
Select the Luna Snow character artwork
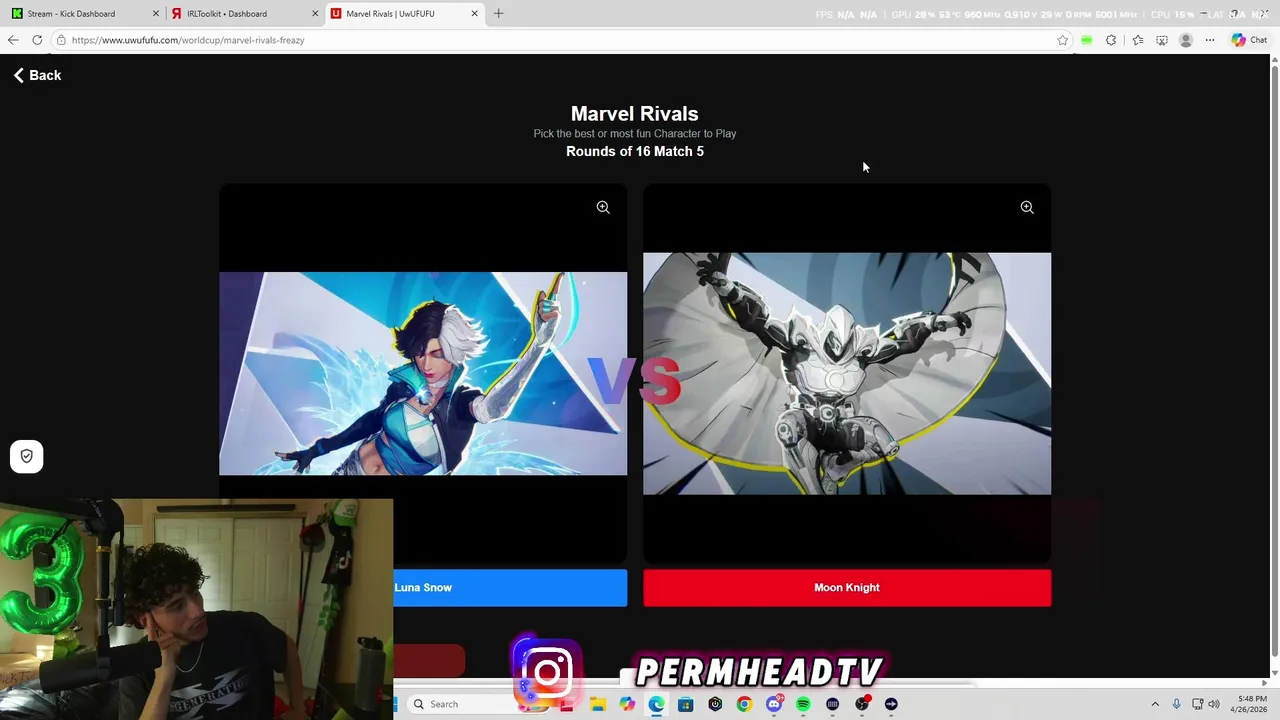point(423,373)
